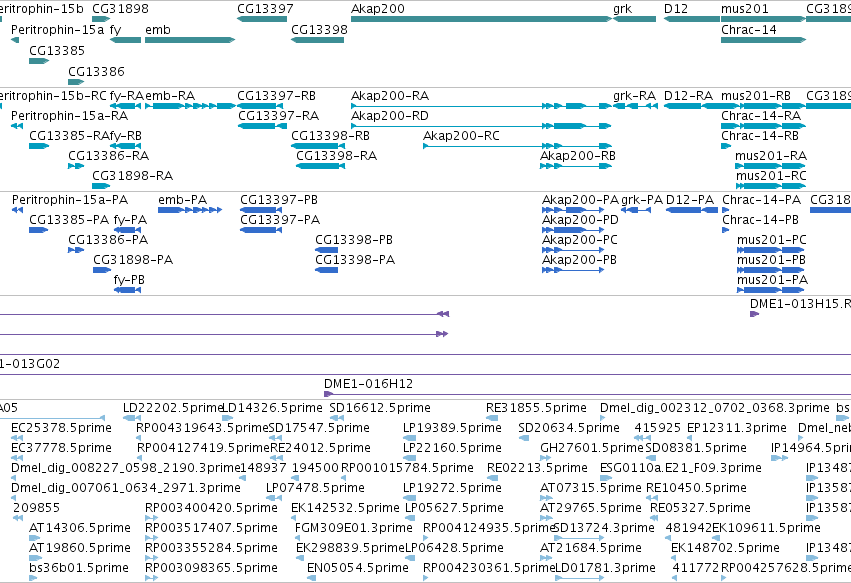This screenshot has width=851, height=583.
Task: Select the CG31898-PA protein label
Action: pos(133,261)
